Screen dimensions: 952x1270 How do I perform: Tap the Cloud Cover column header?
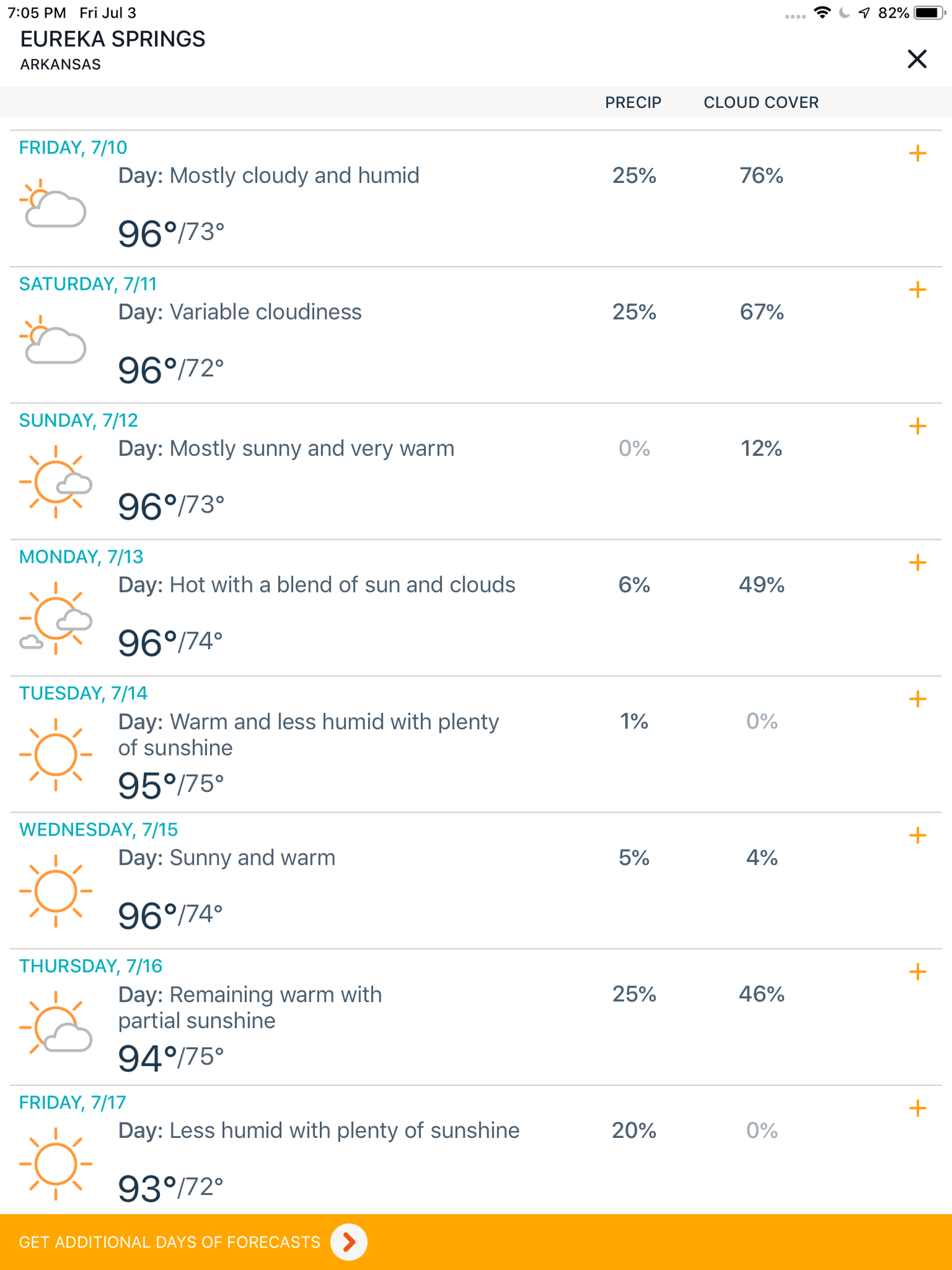tap(761, 102)
